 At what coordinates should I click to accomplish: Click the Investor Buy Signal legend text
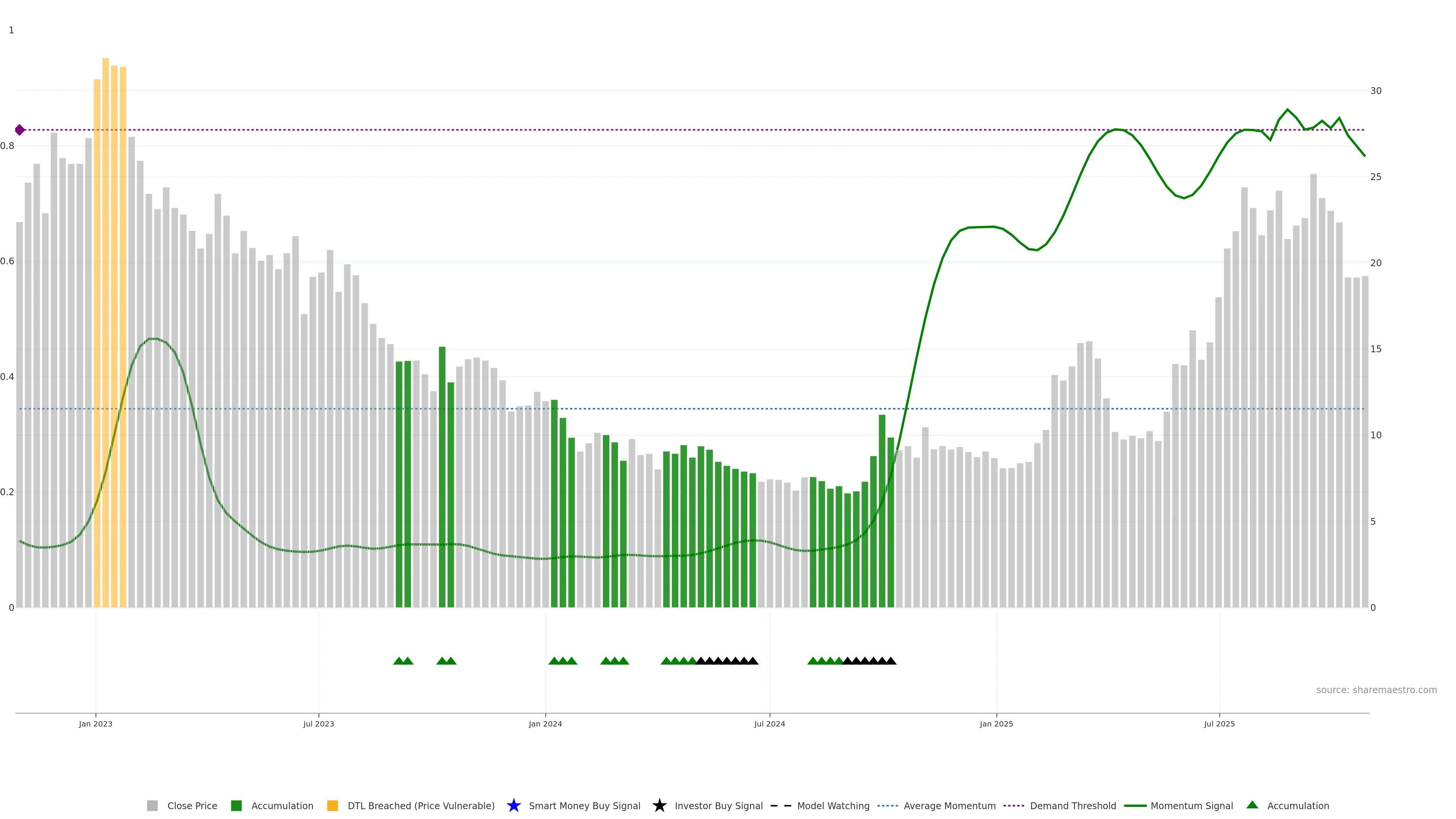(x=719, y=806)
